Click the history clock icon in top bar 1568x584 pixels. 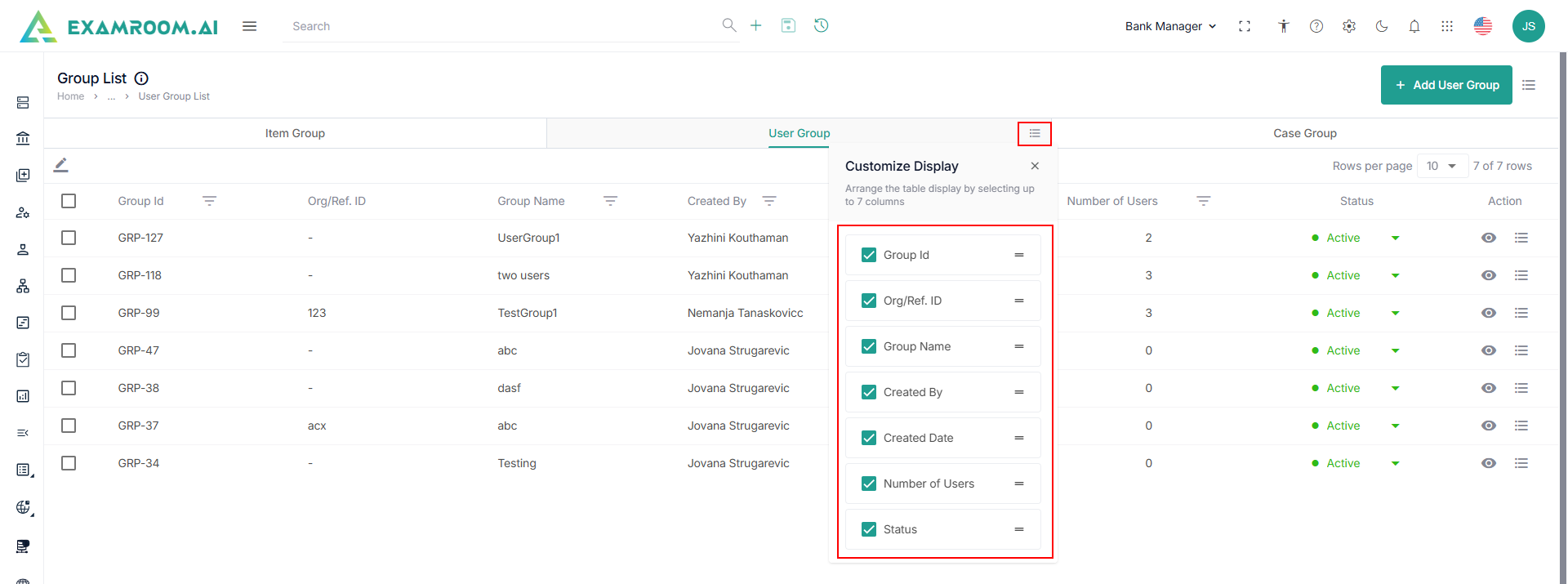click(821, 25)
